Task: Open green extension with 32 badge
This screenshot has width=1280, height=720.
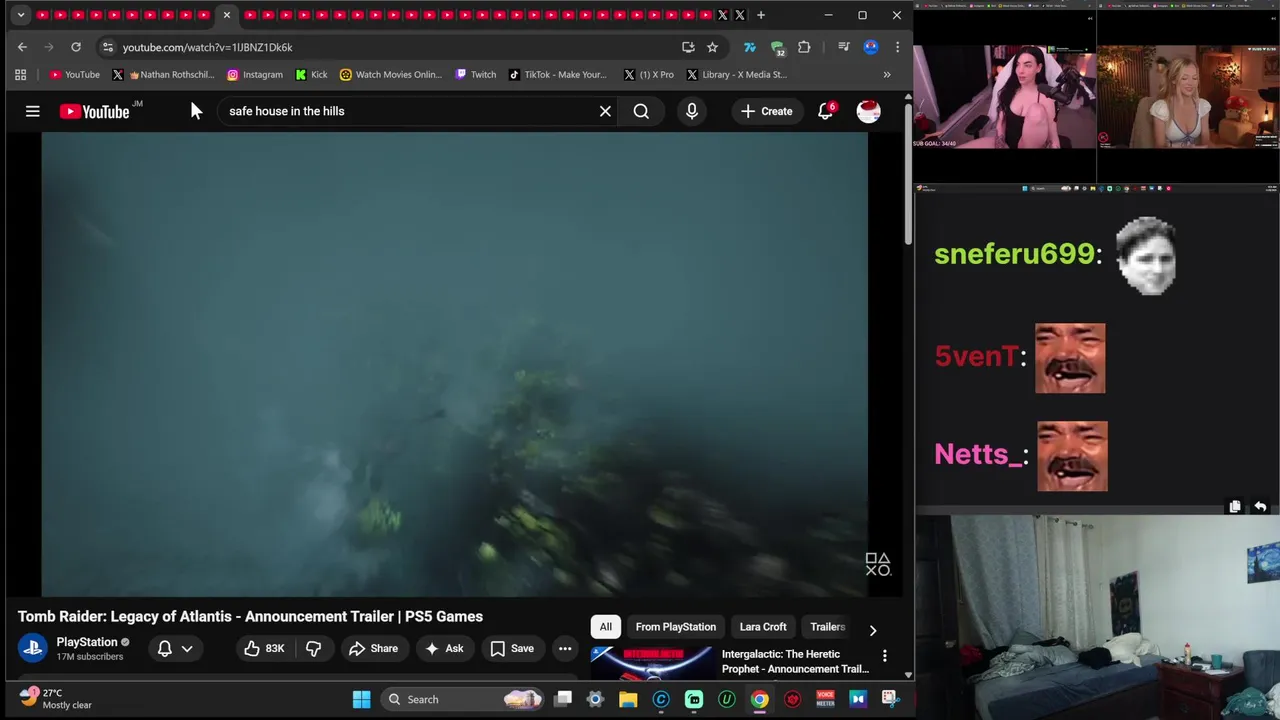Action: point(777,47)
